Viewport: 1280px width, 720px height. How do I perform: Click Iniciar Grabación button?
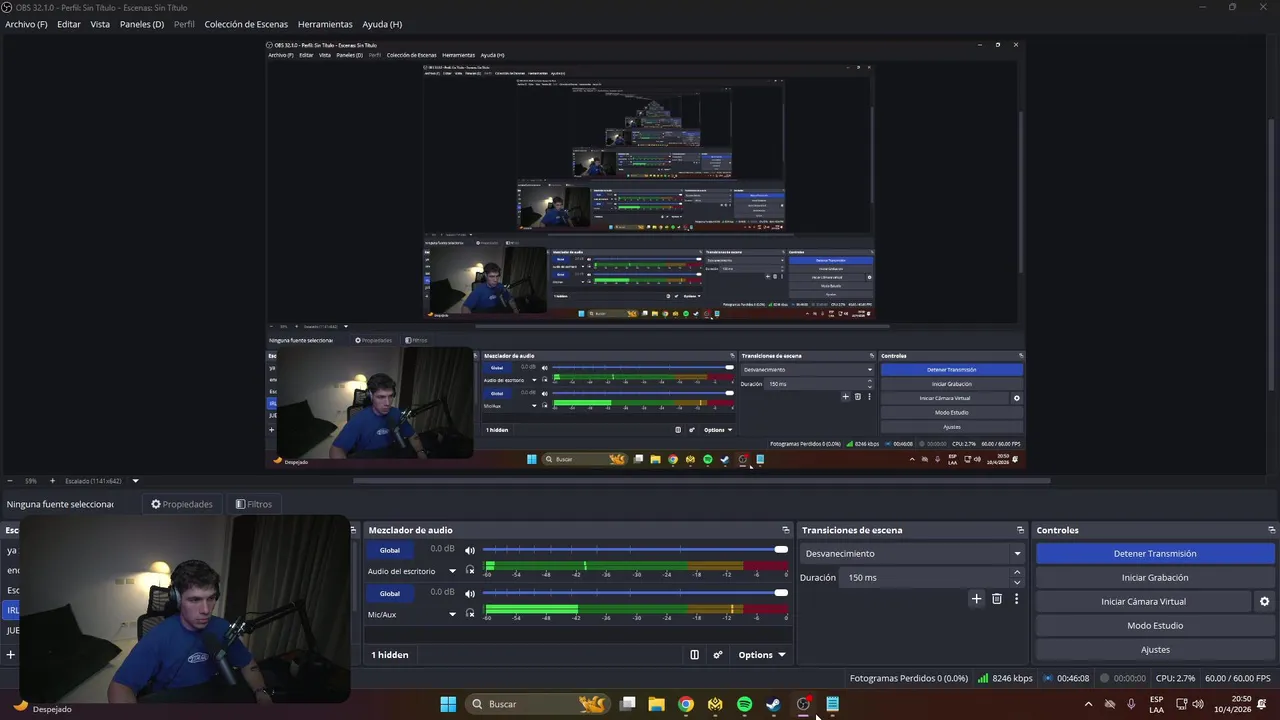pos(1155,578)
